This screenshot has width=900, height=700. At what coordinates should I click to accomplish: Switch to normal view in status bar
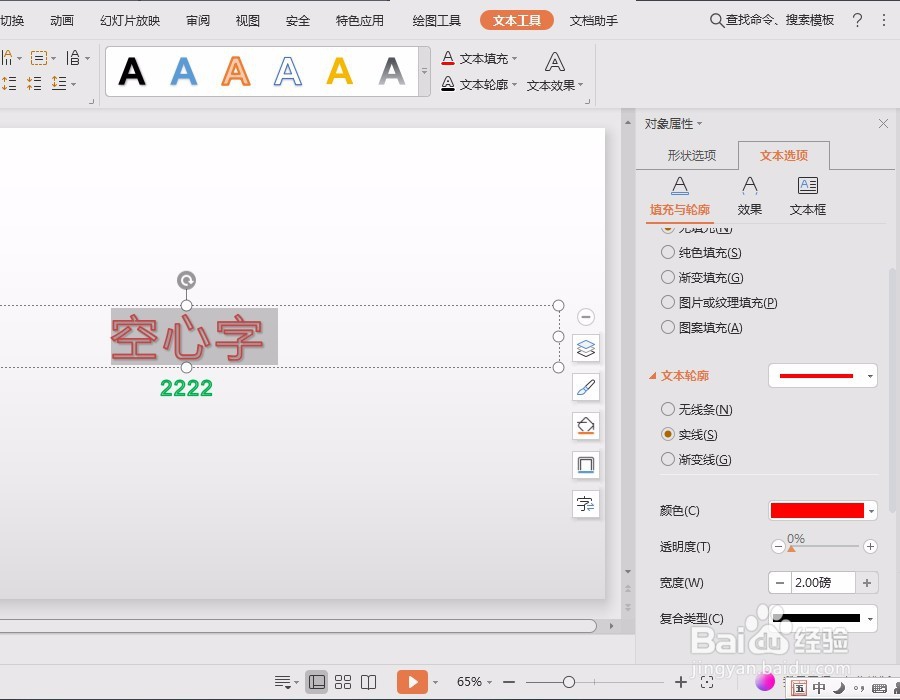point(316,682)
